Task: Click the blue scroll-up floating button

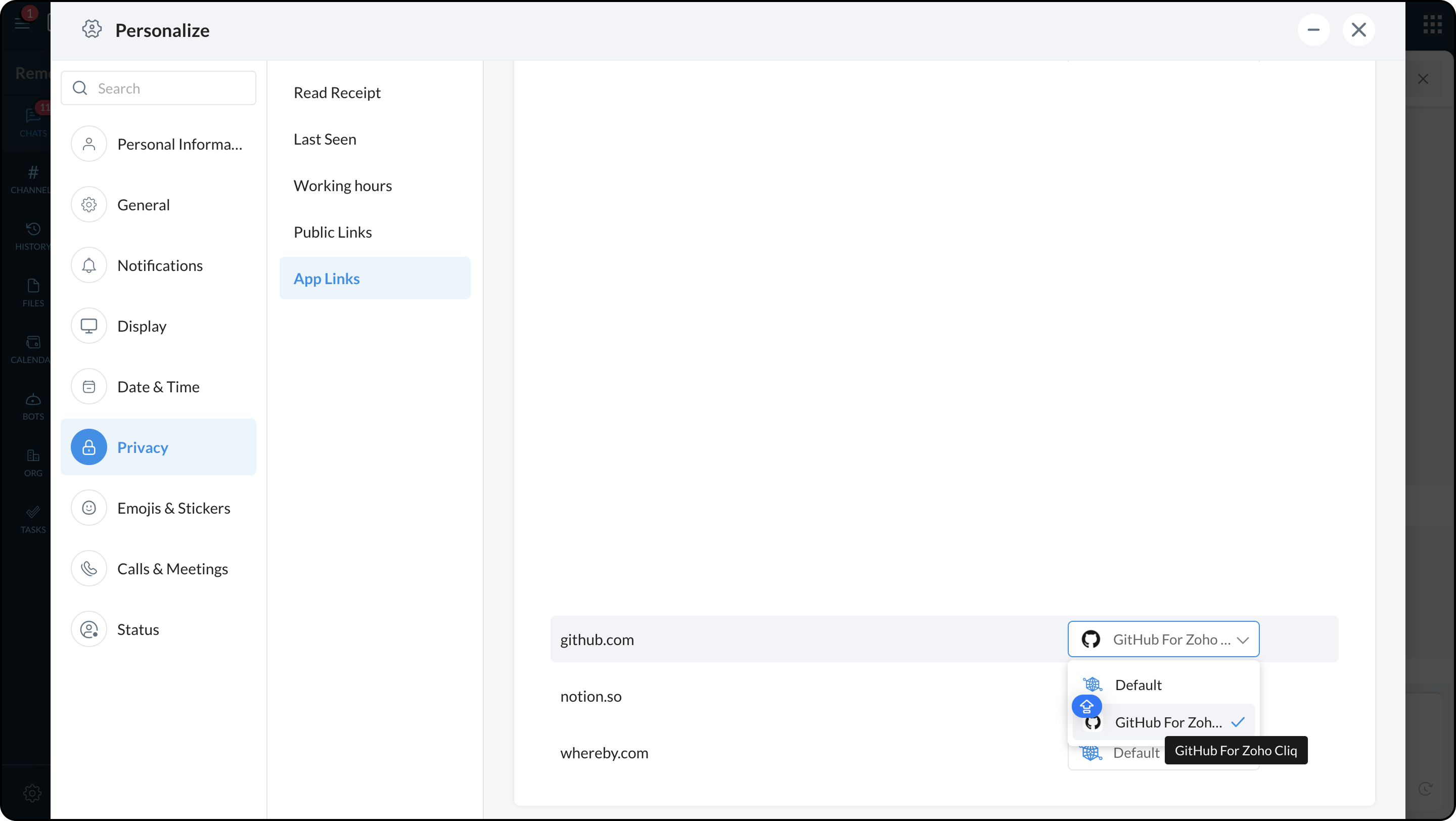Action: 1086,706
